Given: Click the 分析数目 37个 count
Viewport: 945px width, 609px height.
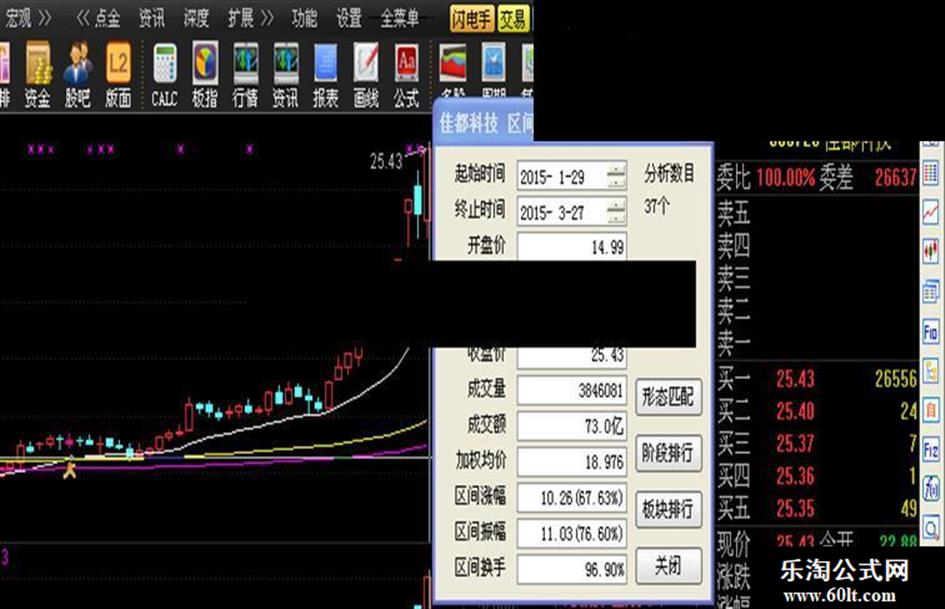Looking at the screenshot, I should click(658, 206).
